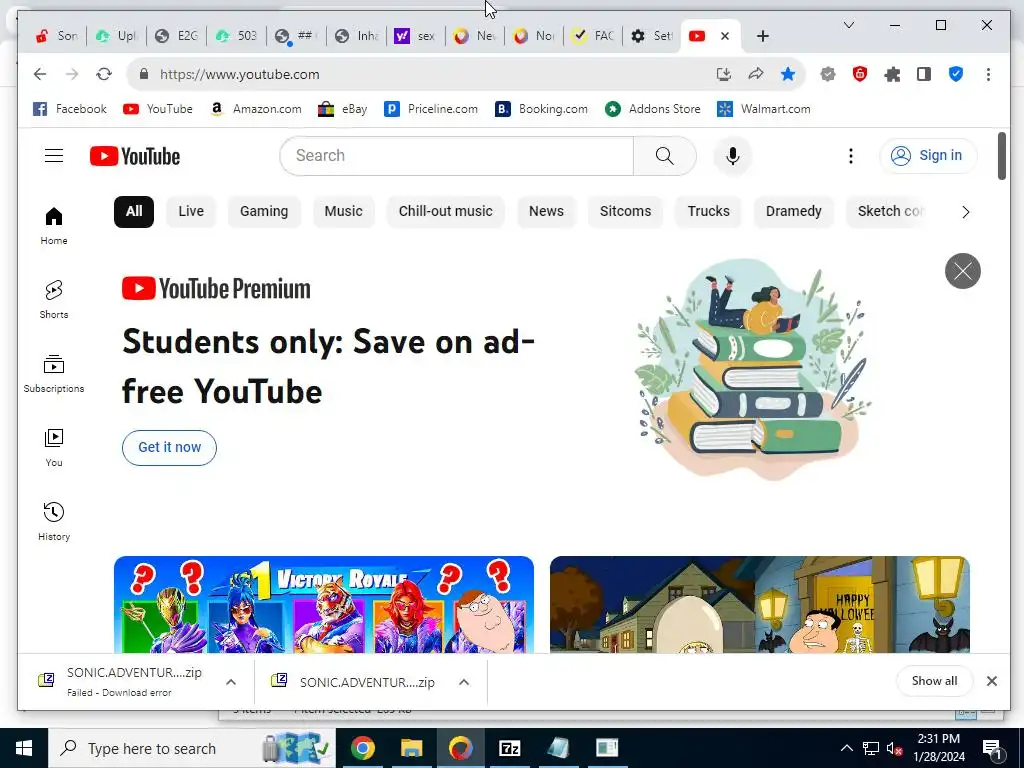Open the Booking.com bookmark

click(541, 109)
